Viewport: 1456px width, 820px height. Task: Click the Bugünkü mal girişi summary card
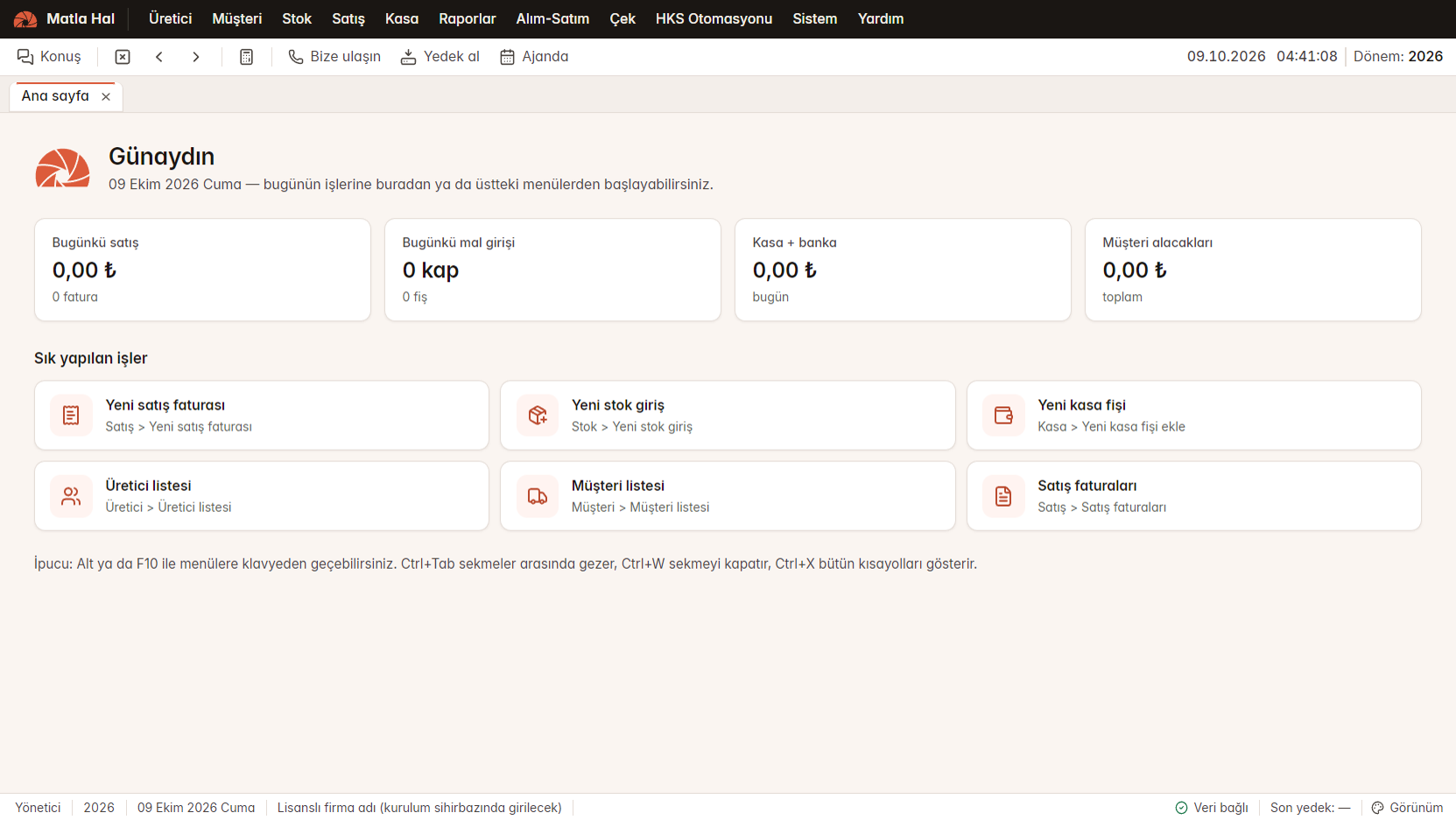tap(552, 270)
